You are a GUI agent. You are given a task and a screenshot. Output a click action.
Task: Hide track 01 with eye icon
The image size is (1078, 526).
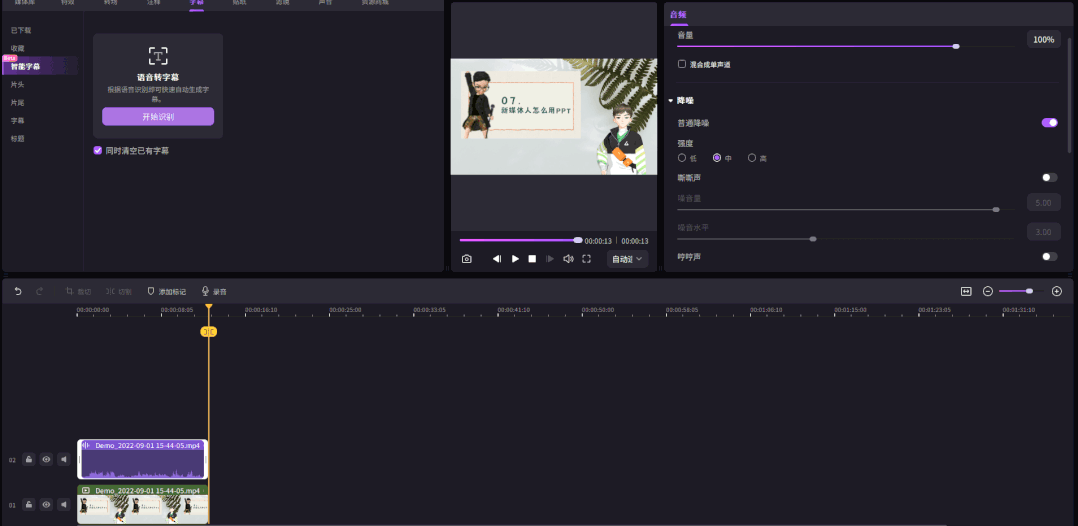(46, 505)
